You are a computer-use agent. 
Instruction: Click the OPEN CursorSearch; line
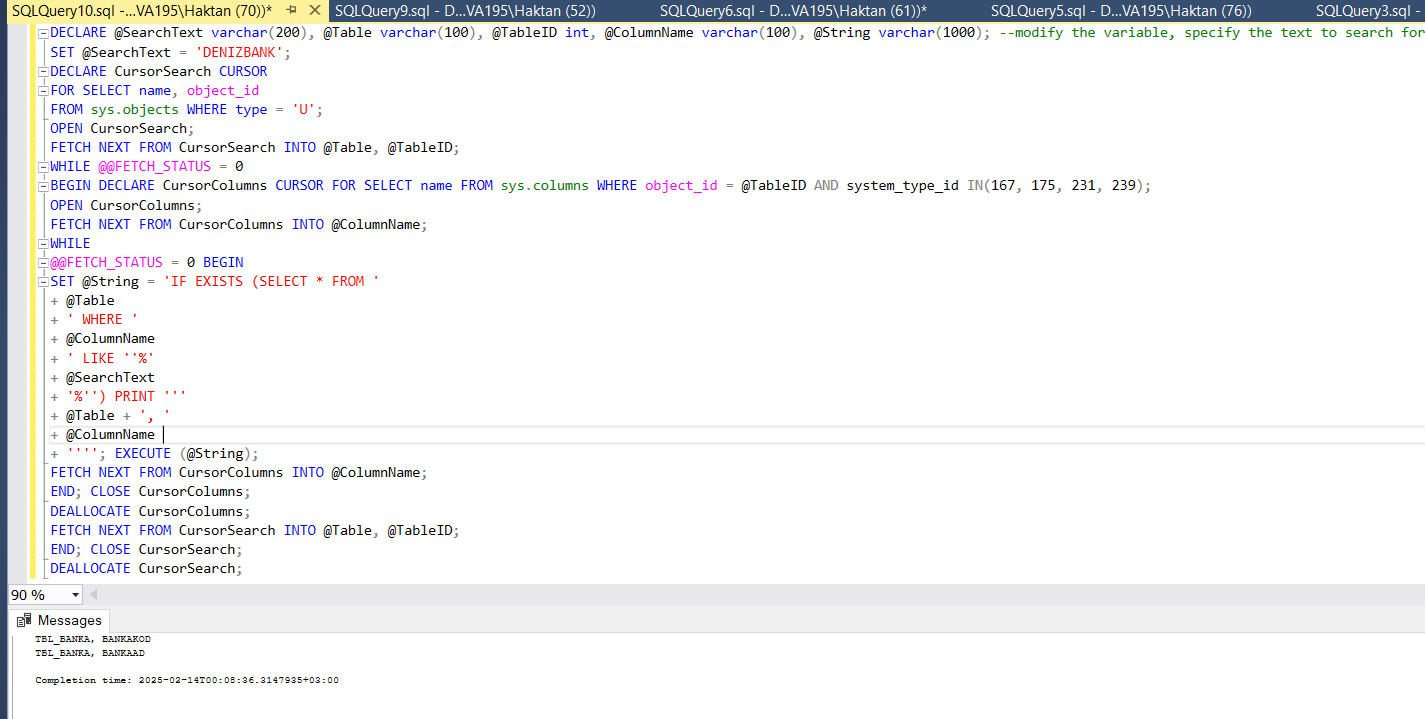[x=122, y=129]
